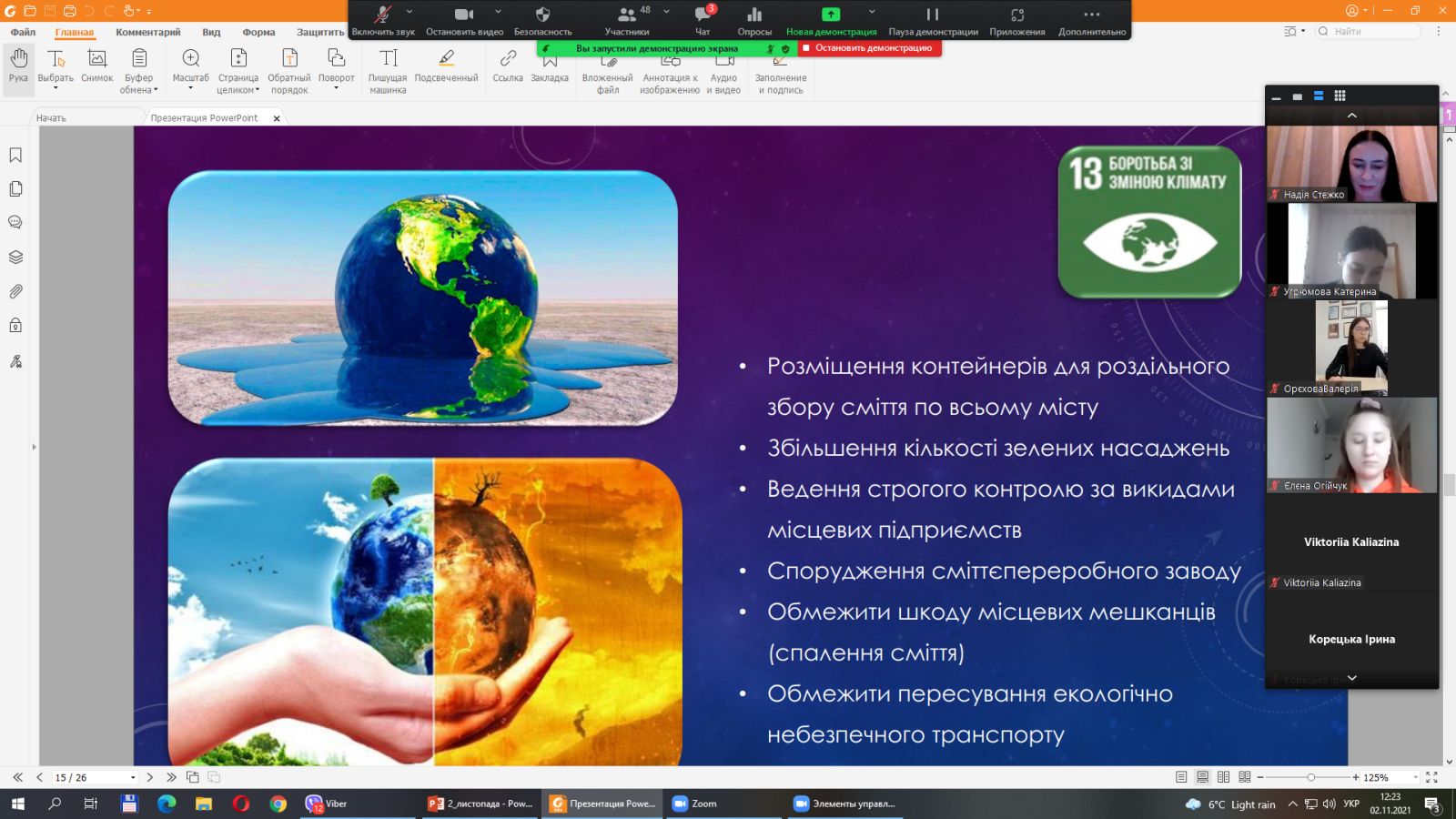Click Найти search field
This screenshot has height=819, width=1456.
(1367, 32)
